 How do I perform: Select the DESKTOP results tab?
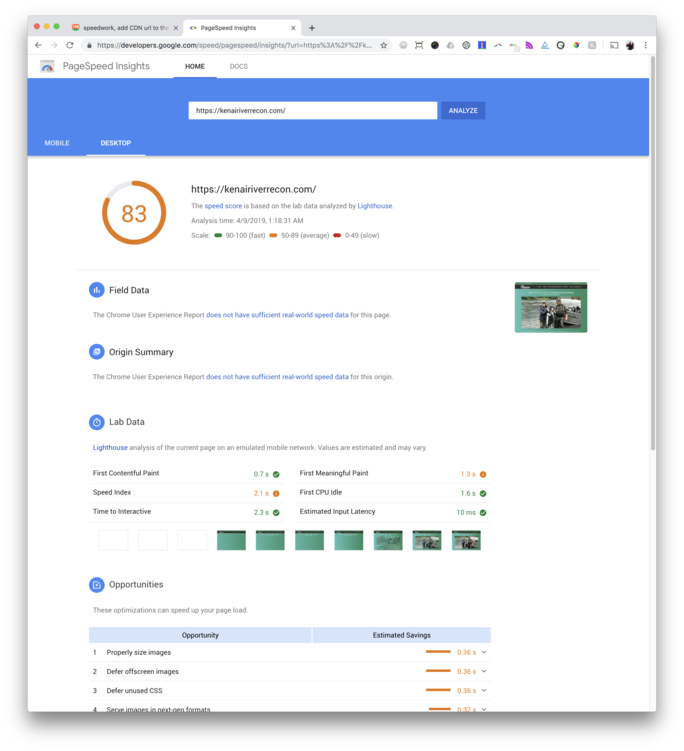tap(116, 143)
